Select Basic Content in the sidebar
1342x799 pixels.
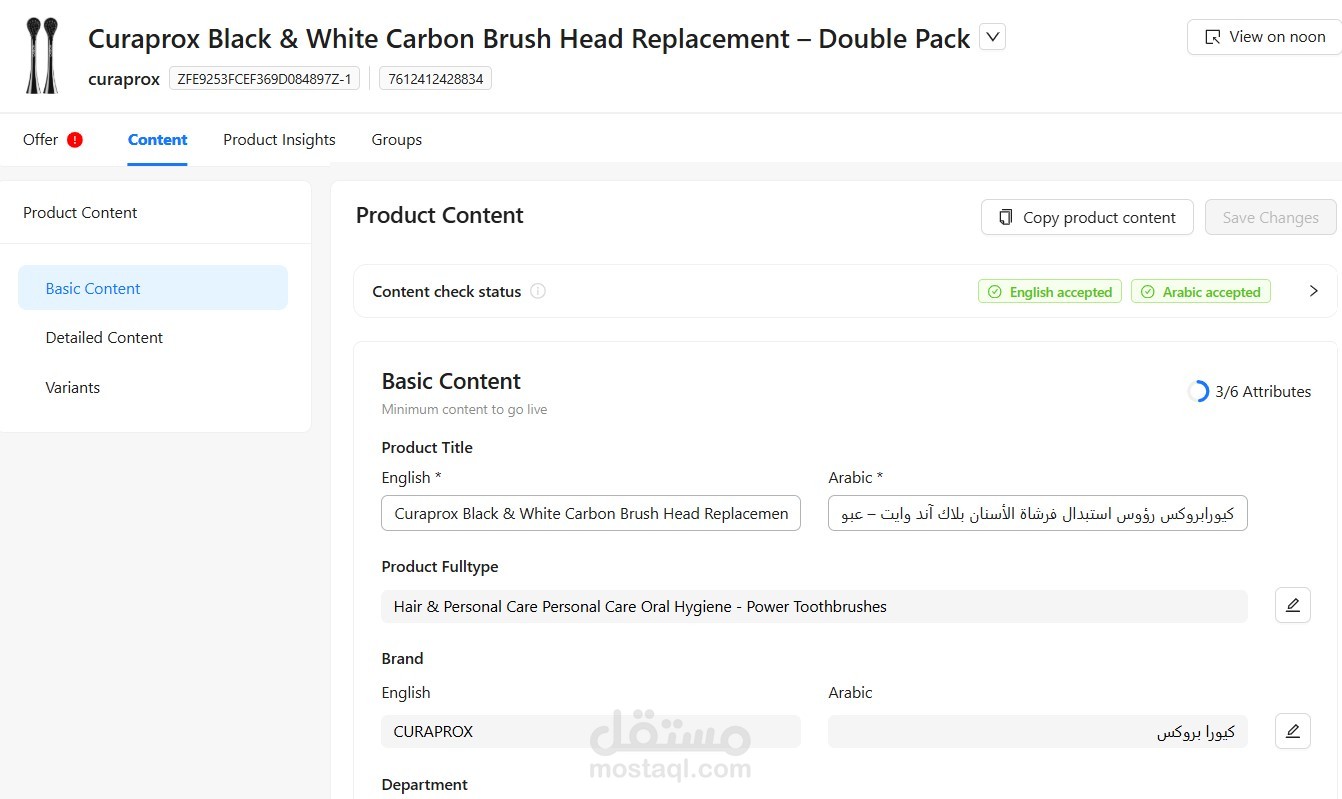(x=153, y=288)
